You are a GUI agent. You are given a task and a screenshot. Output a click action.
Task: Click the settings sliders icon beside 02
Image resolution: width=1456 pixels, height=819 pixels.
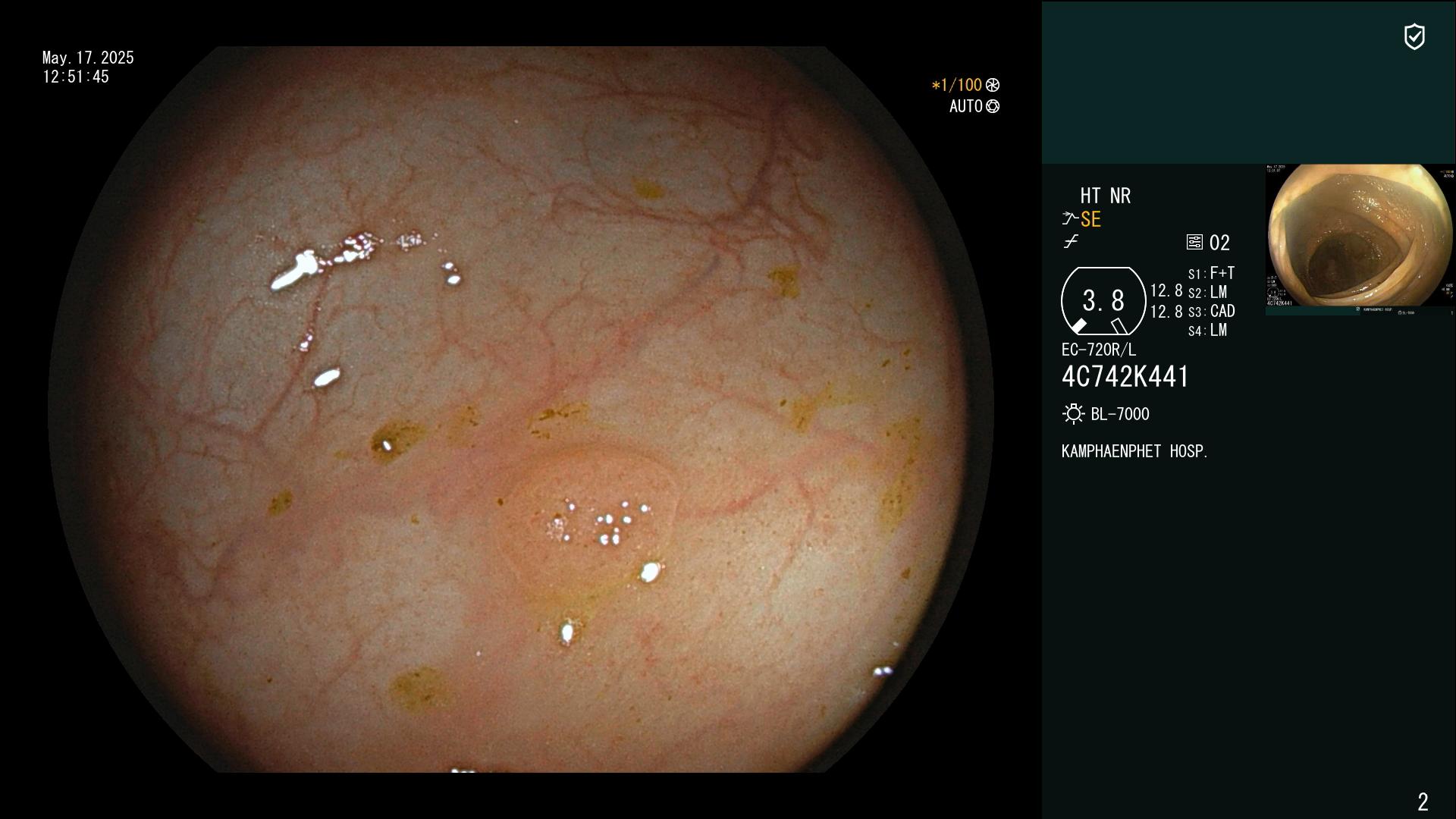1194,242
